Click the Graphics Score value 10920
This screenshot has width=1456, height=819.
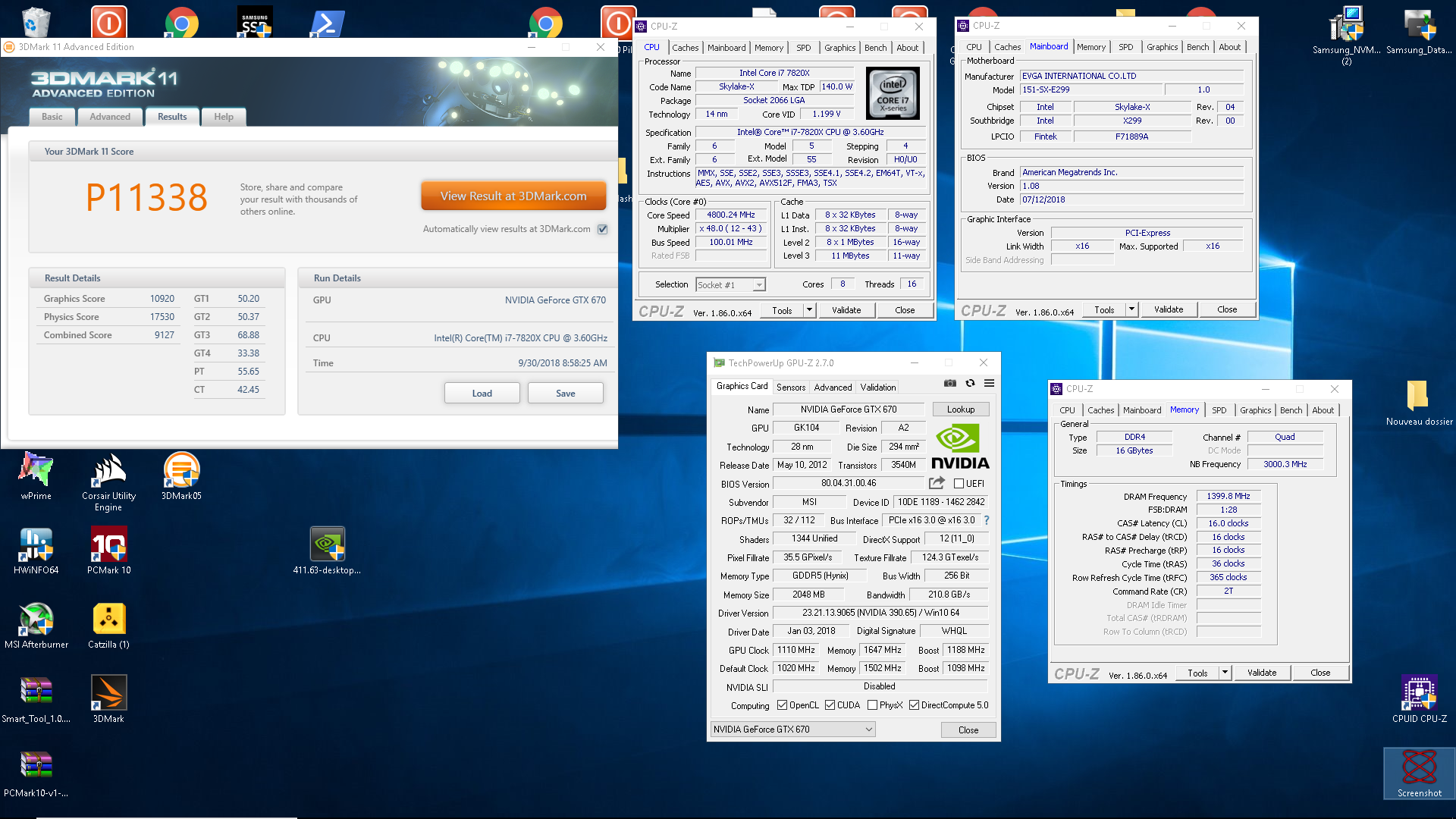click(162, 299)
